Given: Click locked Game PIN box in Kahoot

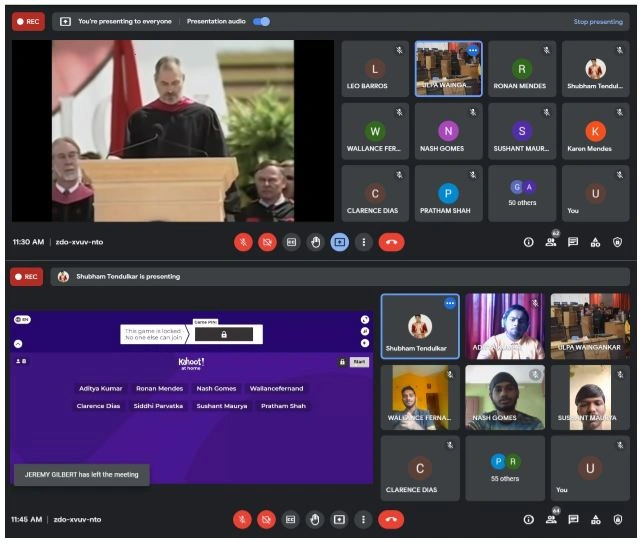Looking at the screenshot, I should tap(224, 334).
